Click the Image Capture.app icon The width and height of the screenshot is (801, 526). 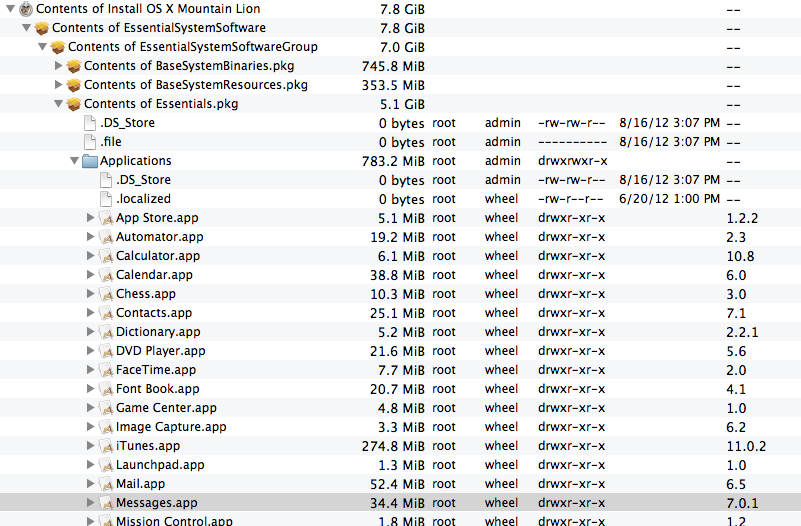pyautogui.click(x=106, y=427)
